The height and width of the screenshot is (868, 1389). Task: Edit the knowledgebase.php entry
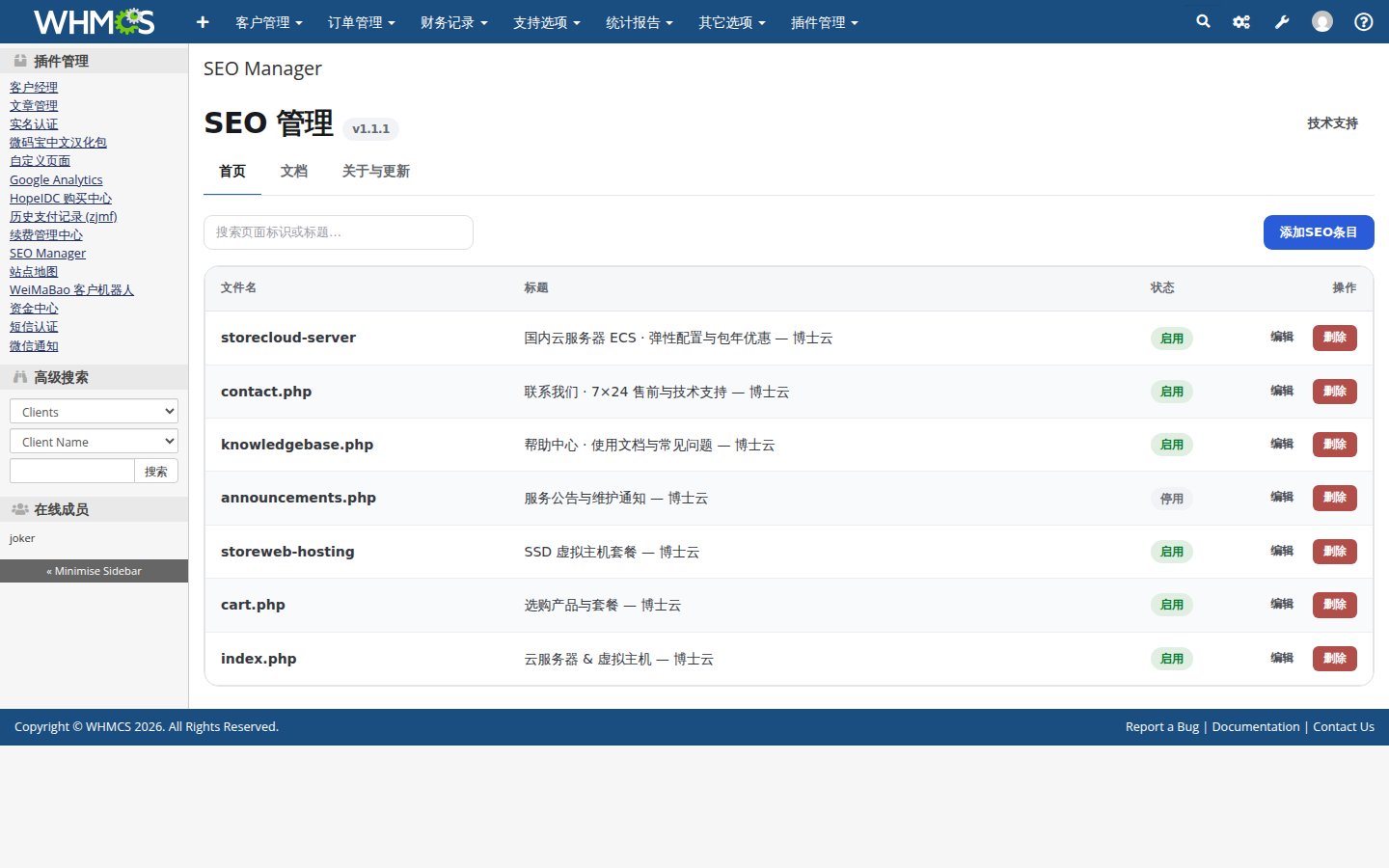point(1282,444)
